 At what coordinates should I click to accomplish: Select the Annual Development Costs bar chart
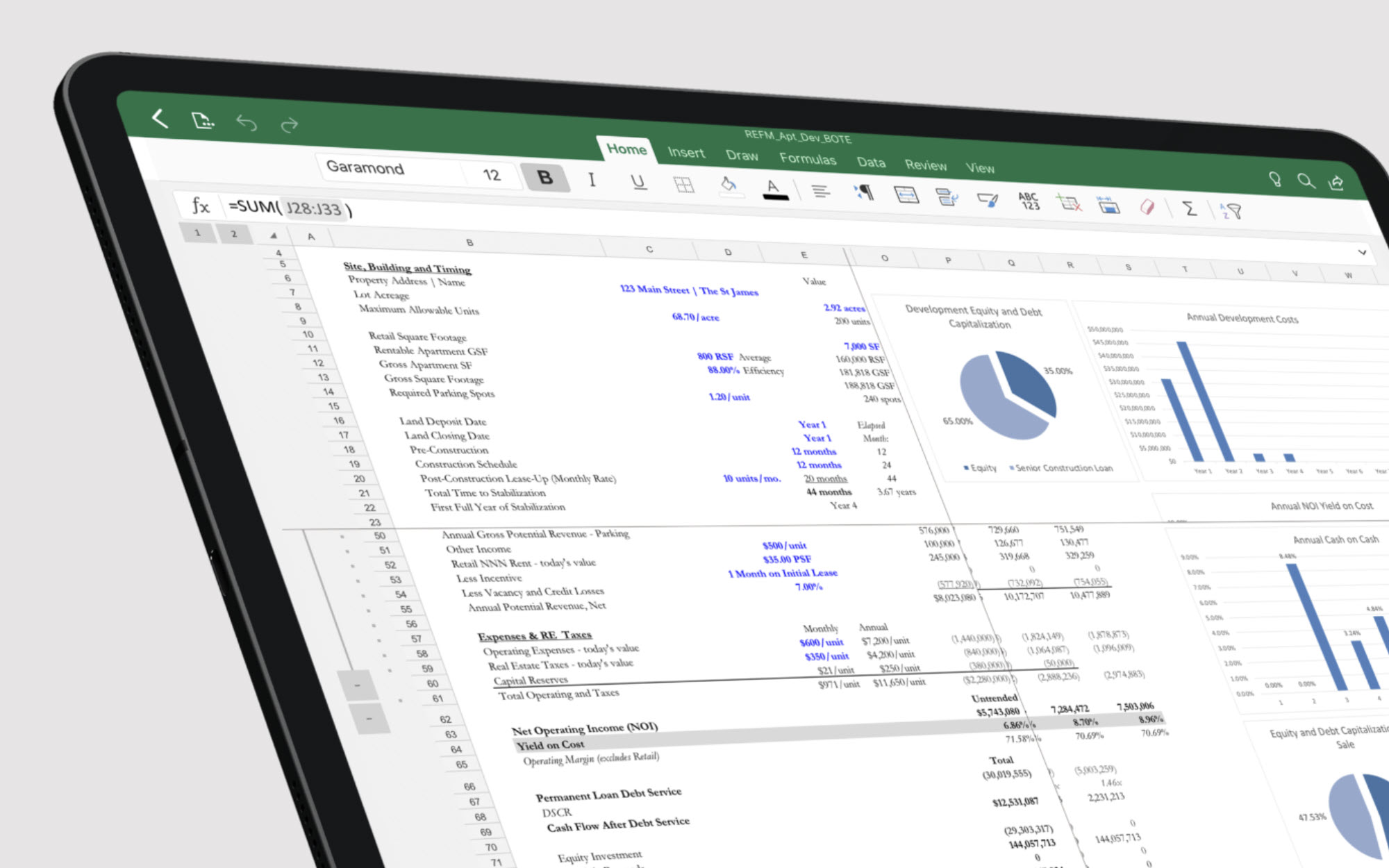[1236, 392]
